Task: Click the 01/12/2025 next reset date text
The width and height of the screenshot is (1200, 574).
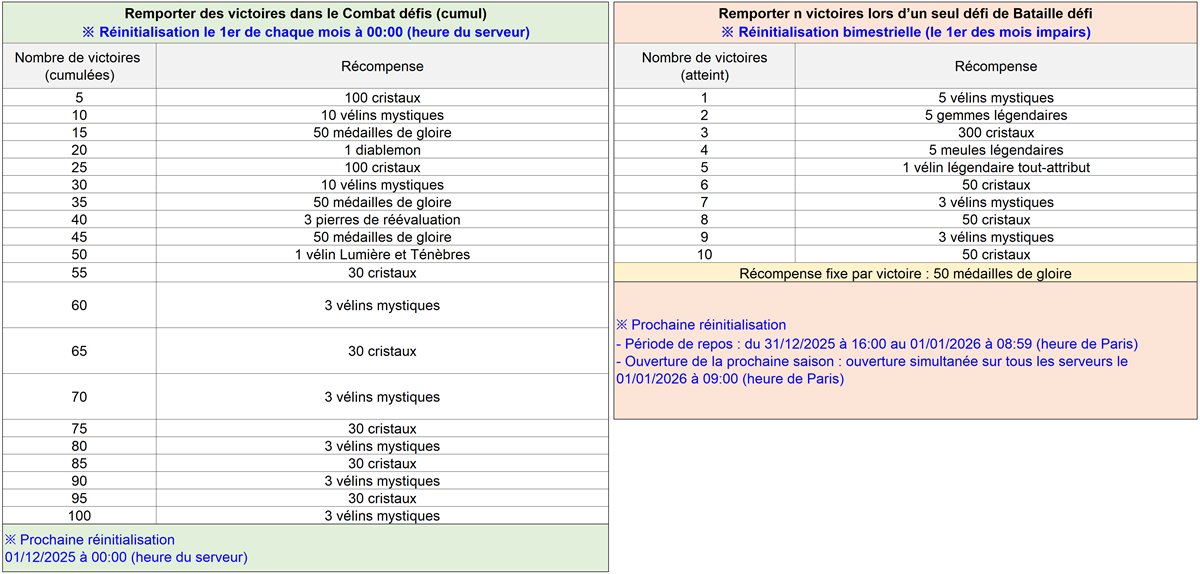Action: point(126,557)
